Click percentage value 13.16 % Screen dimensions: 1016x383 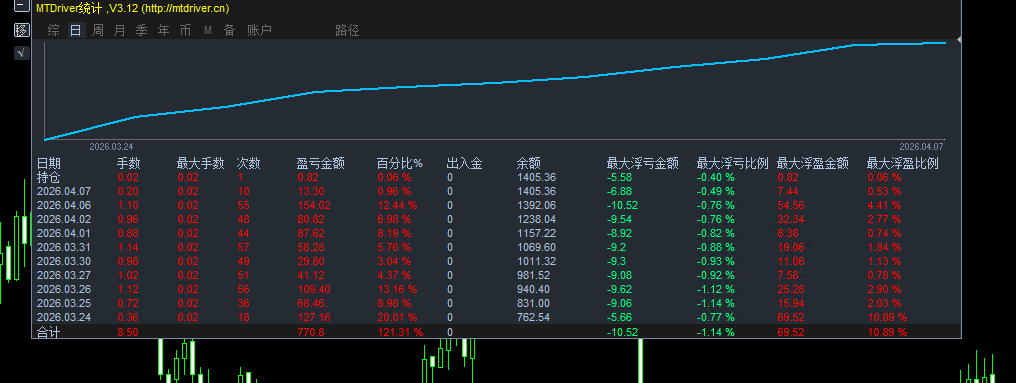click(x=397, y=289)
